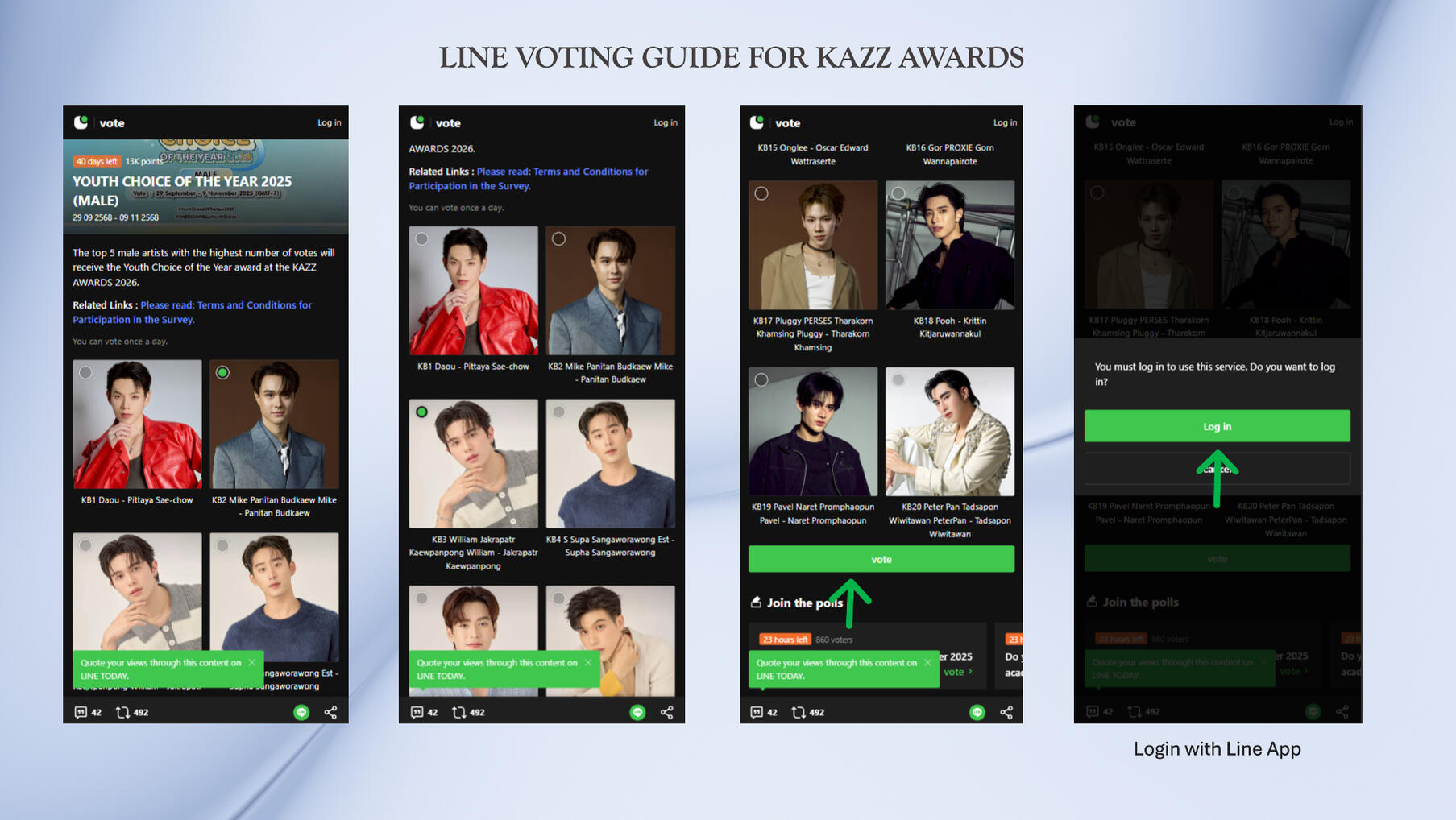This screenshot has height=820, width=1456.
Task: Open the vote chevron link in the poll card
Action: (958, 672)
